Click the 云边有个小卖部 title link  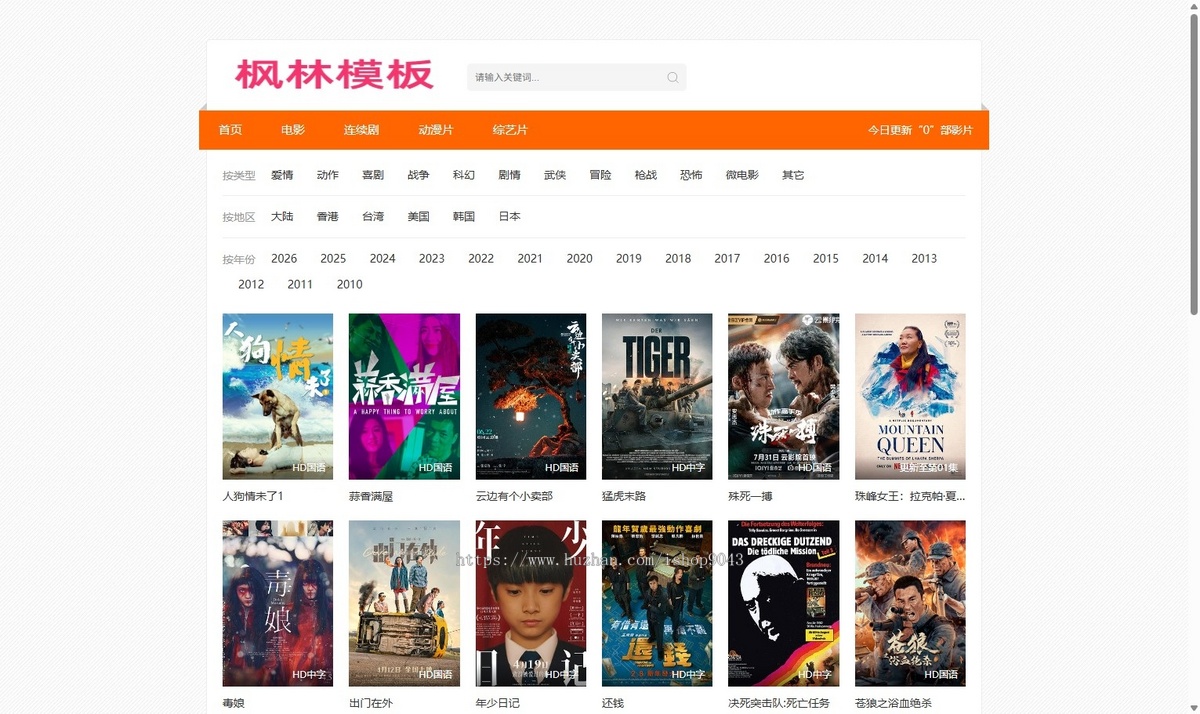tap(514, 496)
